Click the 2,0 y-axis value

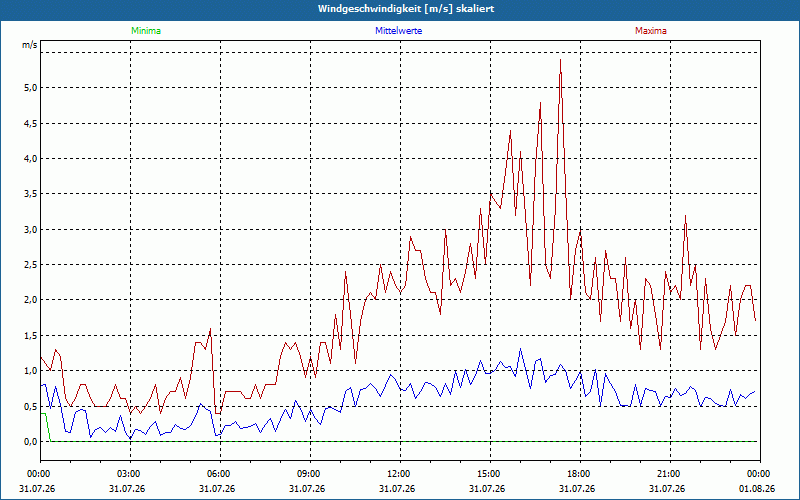(31, 300)
